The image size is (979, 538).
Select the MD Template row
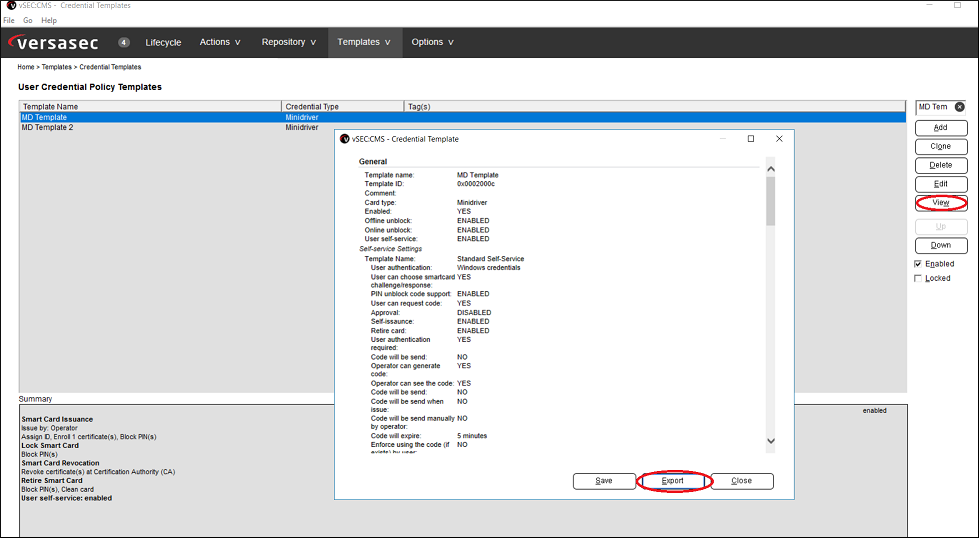[463, 117]
